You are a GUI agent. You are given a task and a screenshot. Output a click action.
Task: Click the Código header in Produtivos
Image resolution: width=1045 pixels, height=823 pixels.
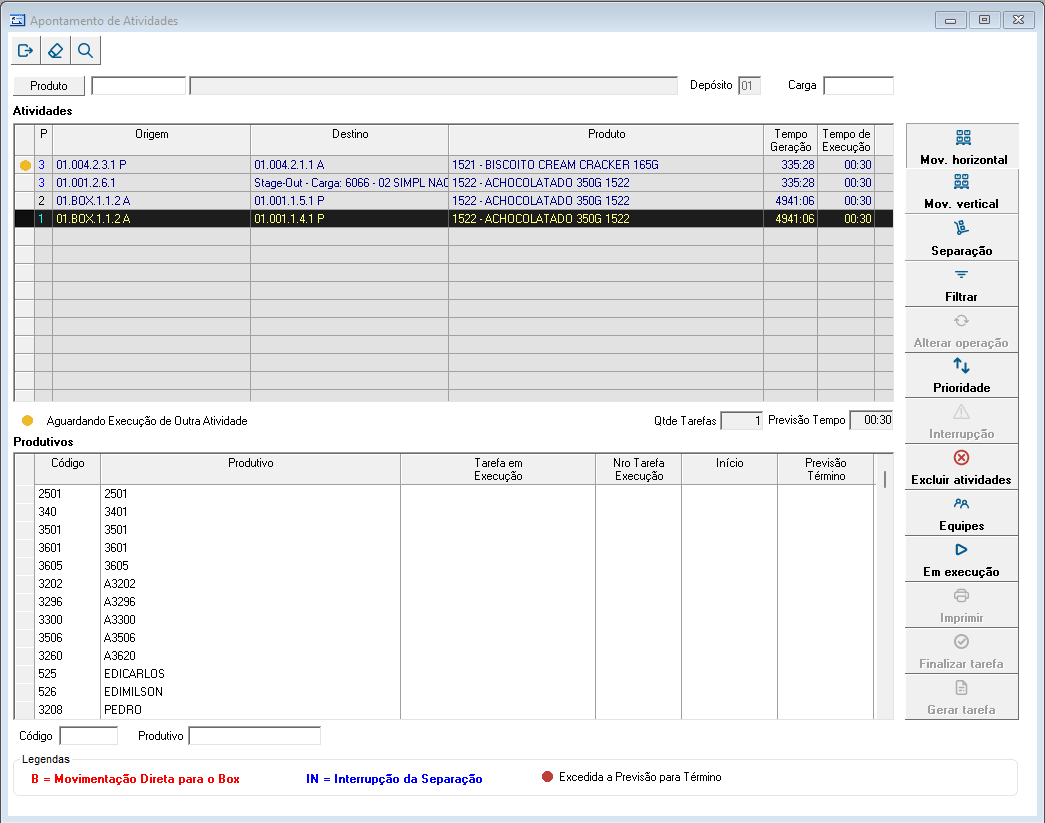(x=67, y=469)
